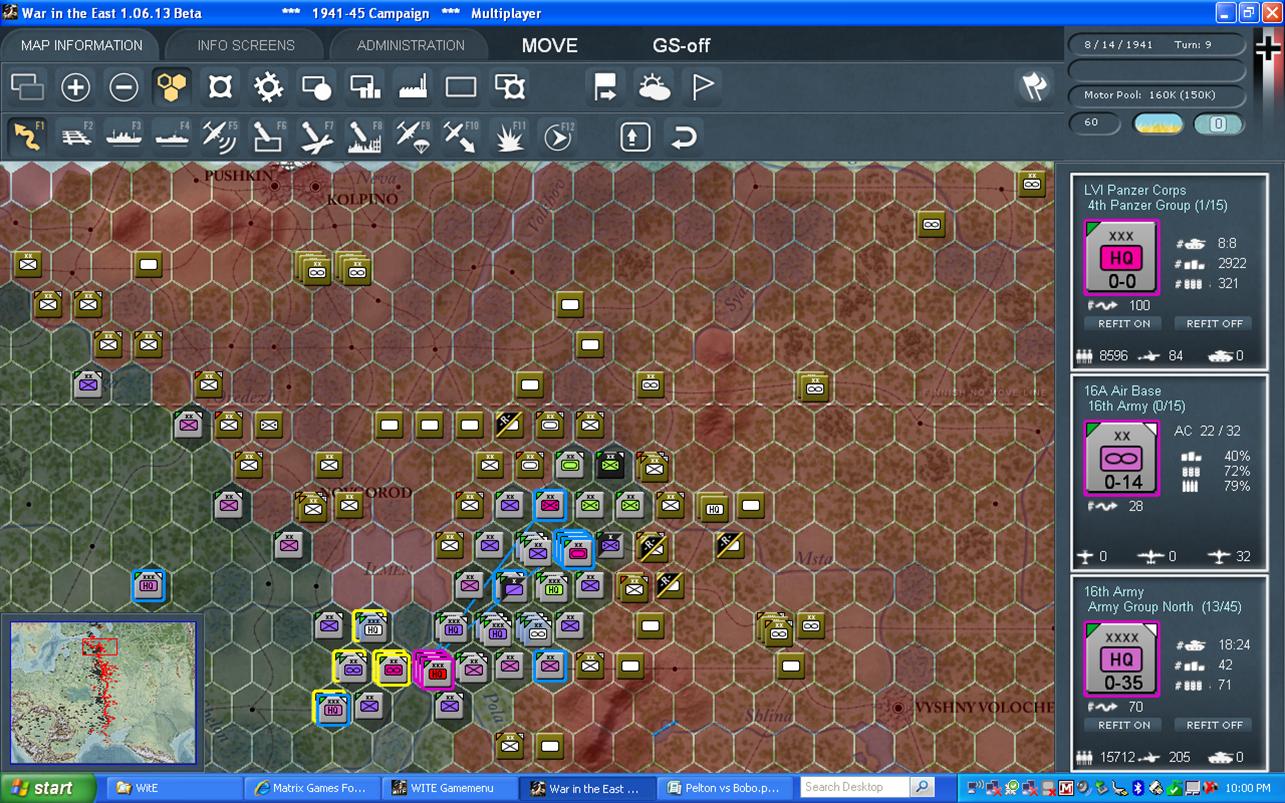The height and width of the screenshot is (803, 1285).
Task: Click the PUSHKIN city label
Action: [239, 176]
